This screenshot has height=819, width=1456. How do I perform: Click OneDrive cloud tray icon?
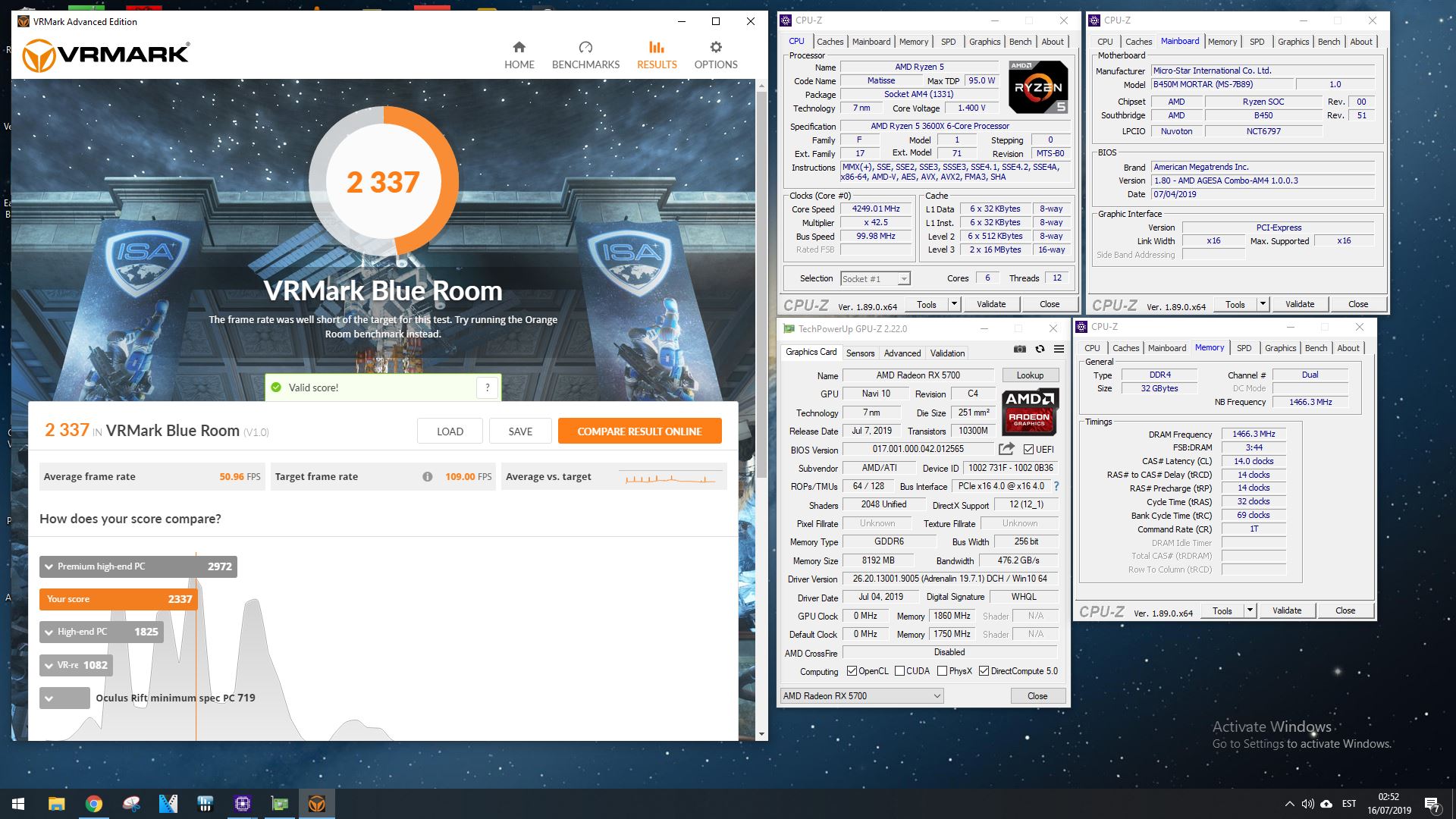tap(1326, 804)
